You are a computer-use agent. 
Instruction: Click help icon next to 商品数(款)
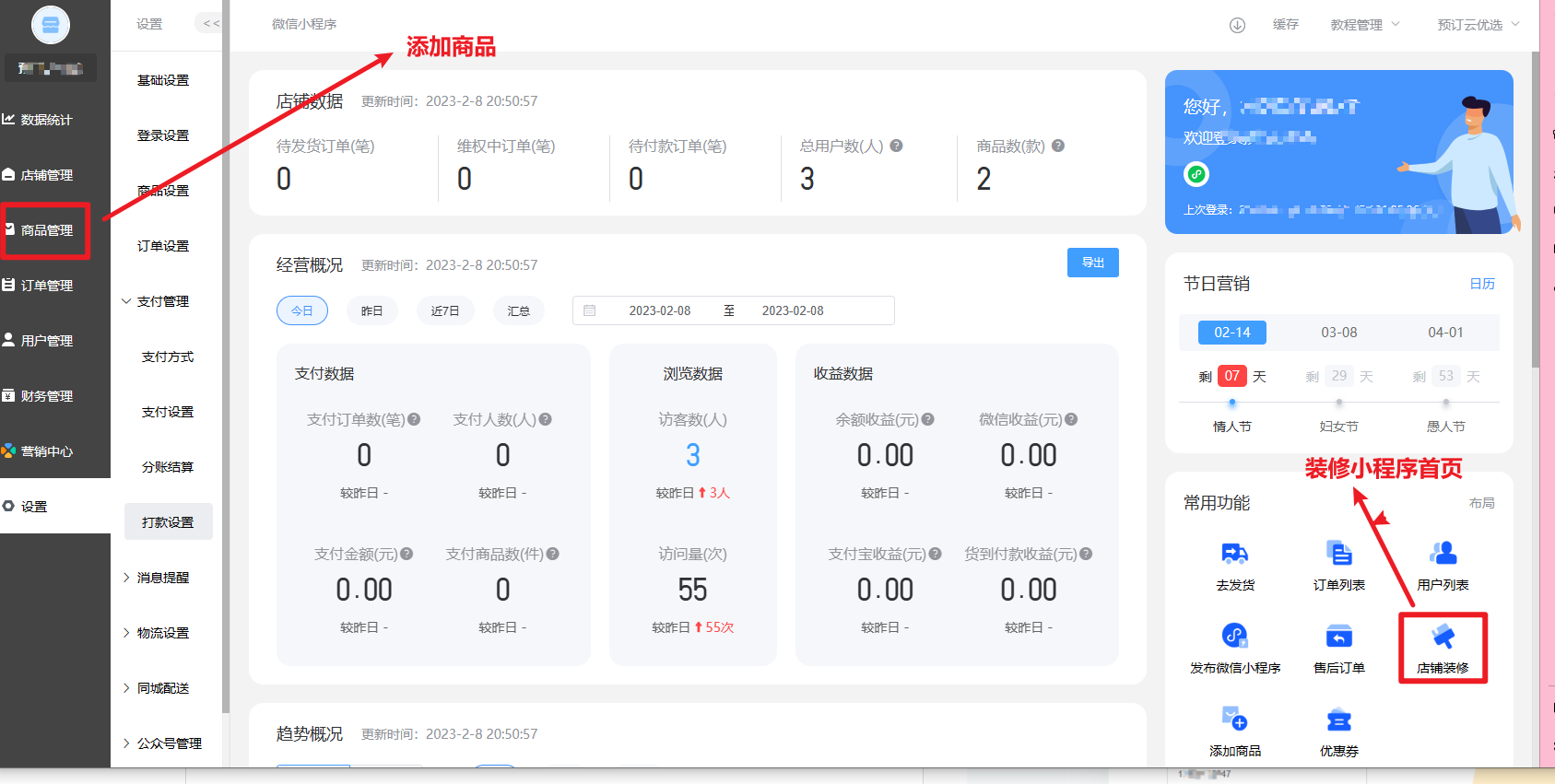[x=1058, y=146]
